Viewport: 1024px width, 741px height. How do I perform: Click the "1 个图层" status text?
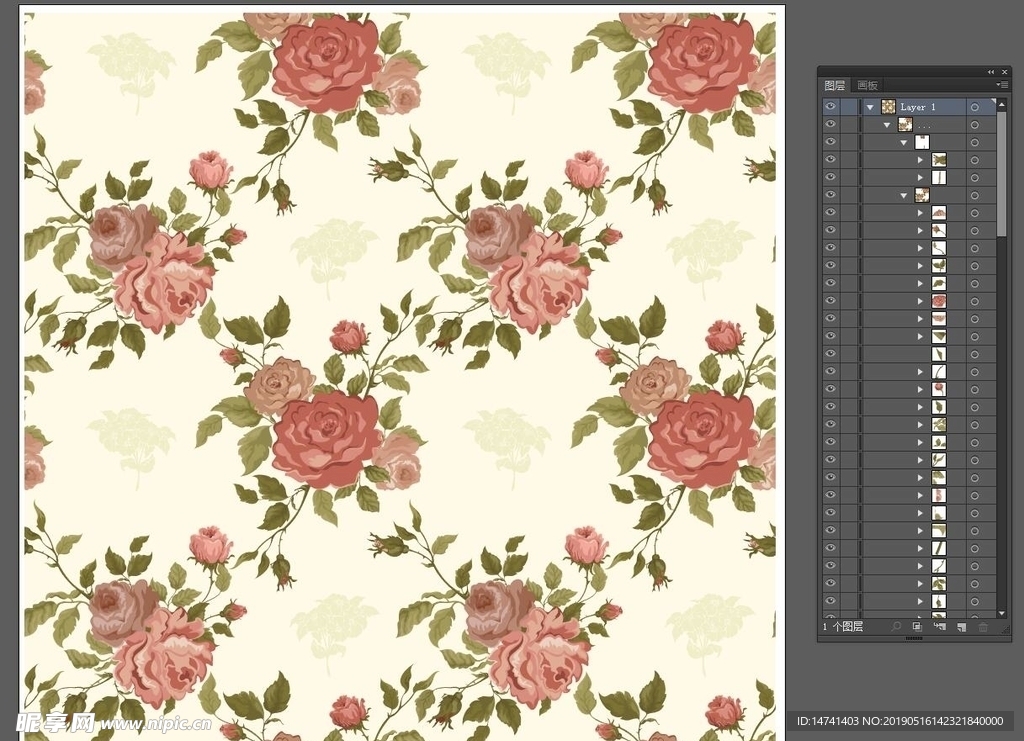843,627
